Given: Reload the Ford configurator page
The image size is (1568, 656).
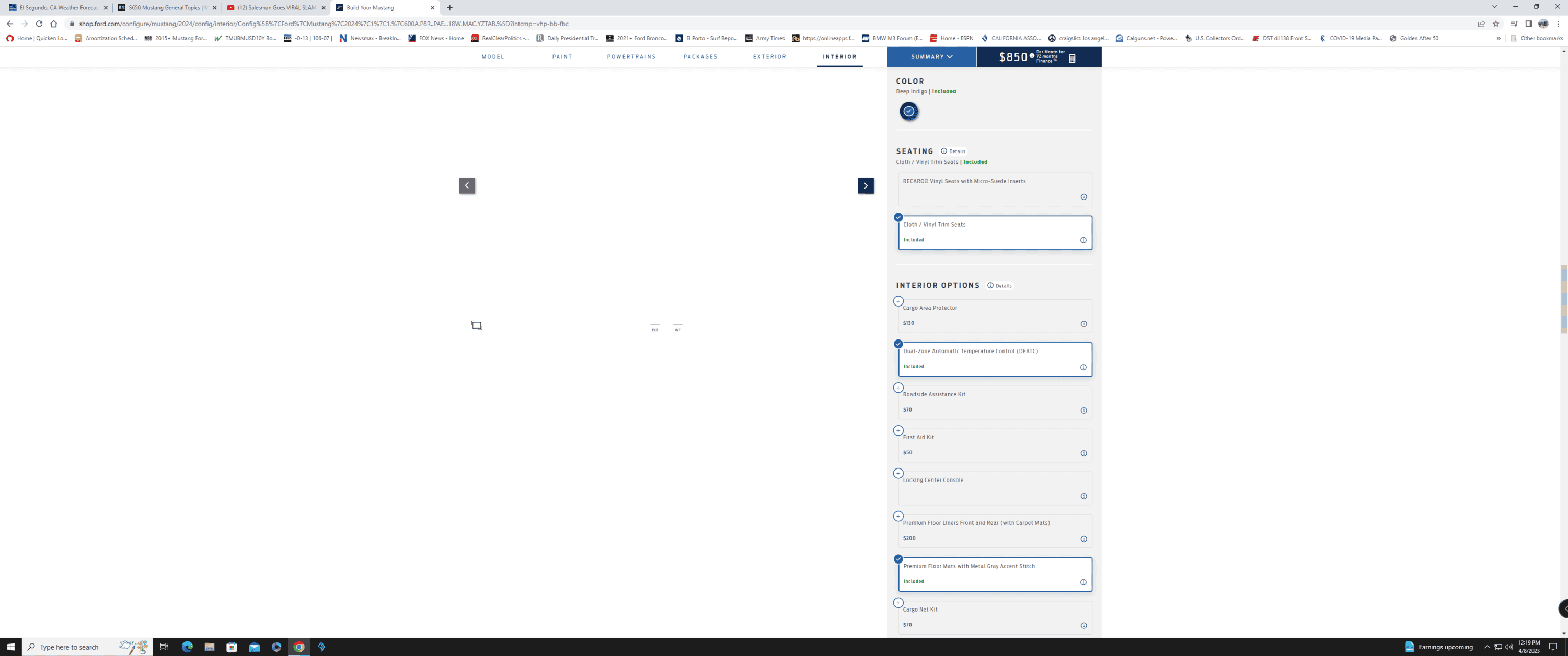Looking at the screenshot, I should (39, 24).
